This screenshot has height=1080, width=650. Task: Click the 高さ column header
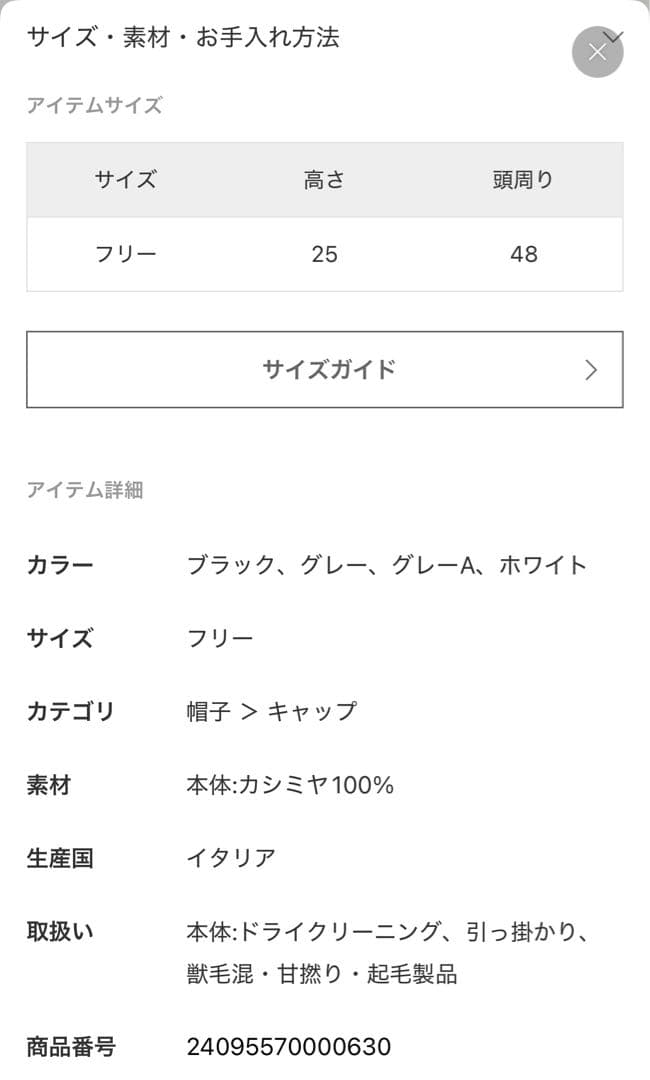[x=322, y=180]
